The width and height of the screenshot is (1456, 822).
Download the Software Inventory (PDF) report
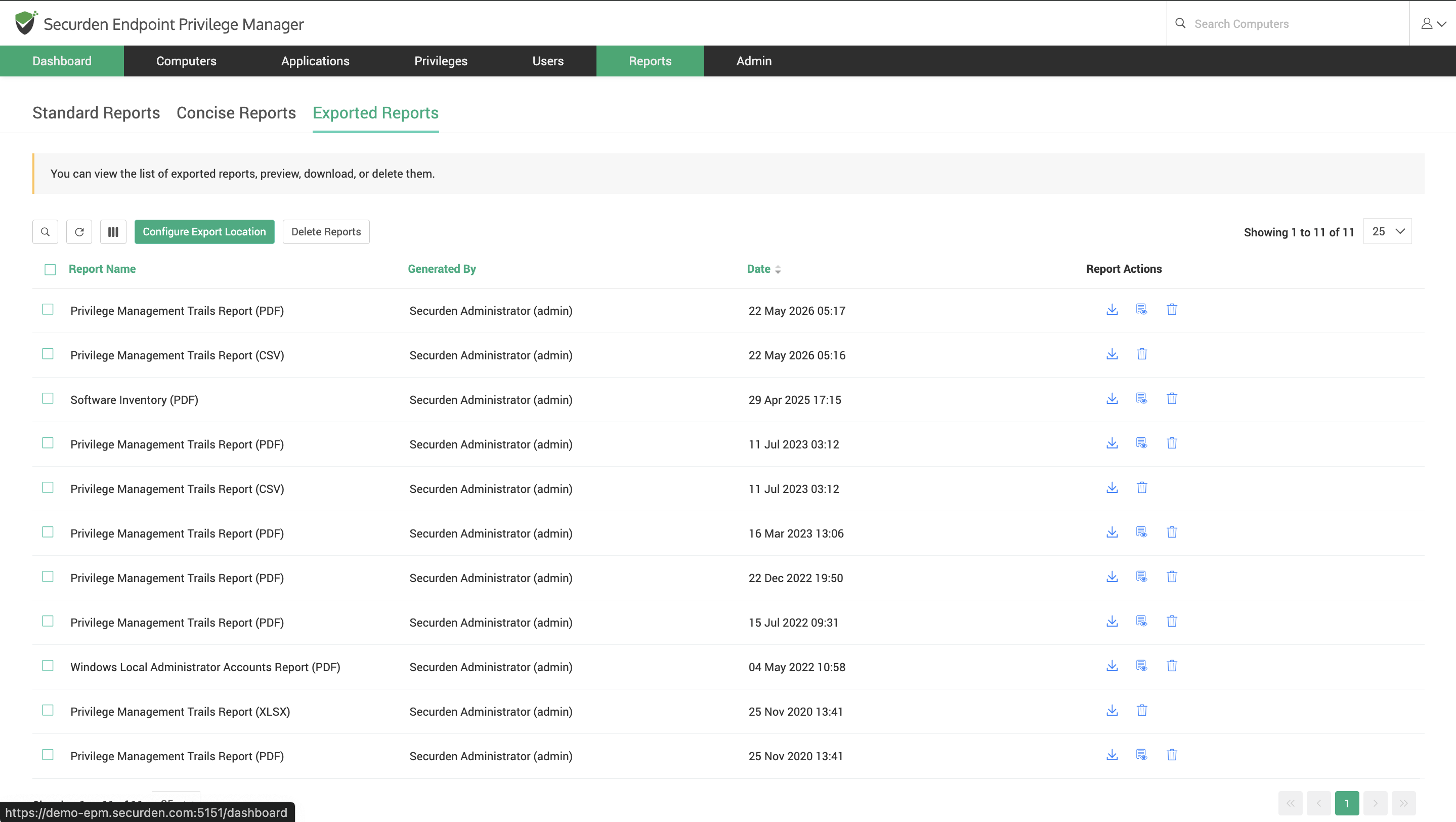pos(1112,399)
